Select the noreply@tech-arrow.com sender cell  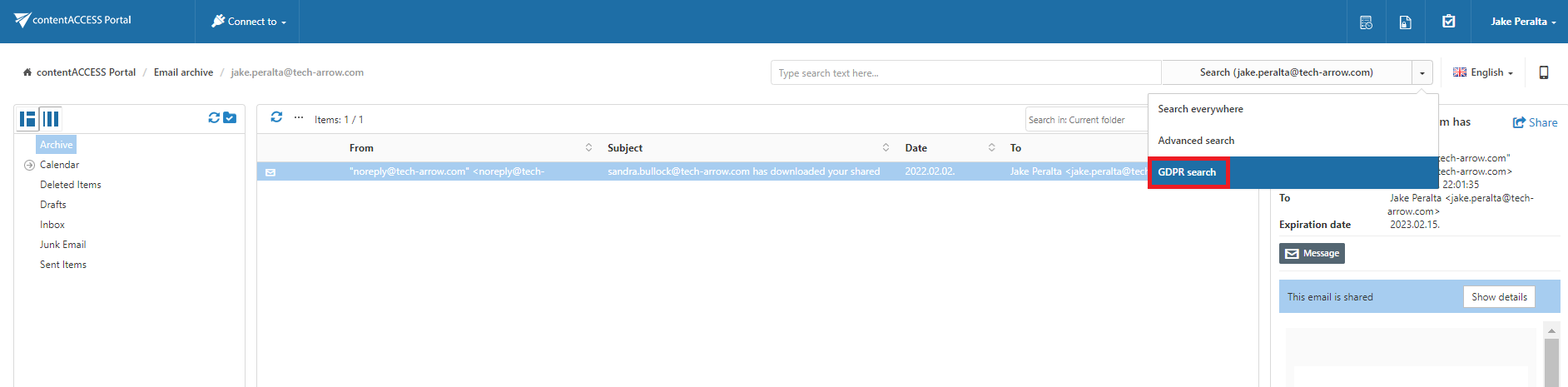tap(447, 171)
